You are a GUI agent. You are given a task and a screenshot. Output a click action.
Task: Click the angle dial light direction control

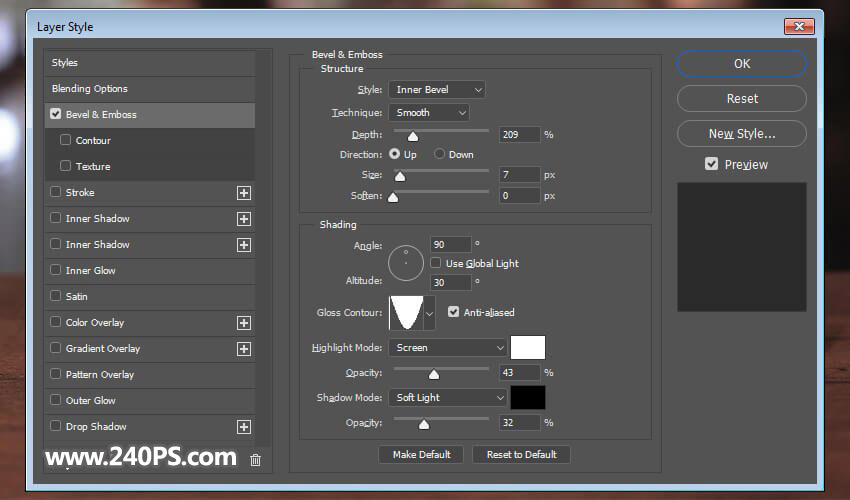pyautogui.click(x=405, y=263)
